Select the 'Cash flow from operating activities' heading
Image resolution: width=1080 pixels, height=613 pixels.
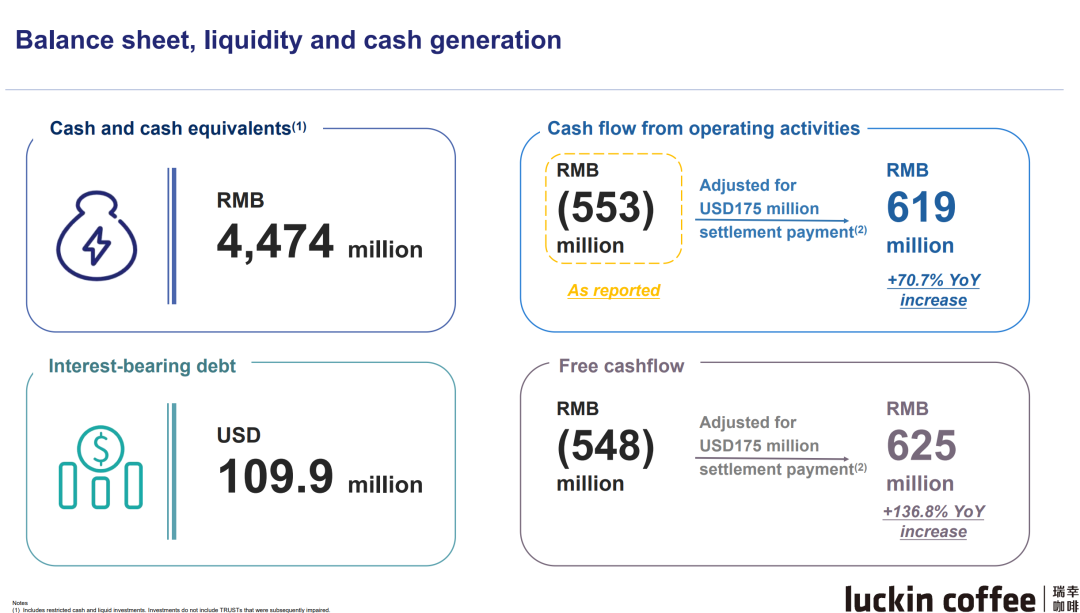[703, 128]
